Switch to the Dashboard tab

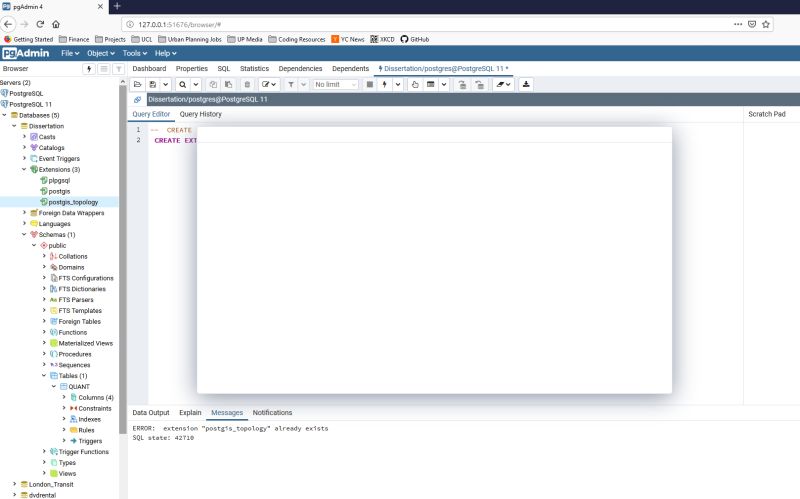click(x=149, y=68)
